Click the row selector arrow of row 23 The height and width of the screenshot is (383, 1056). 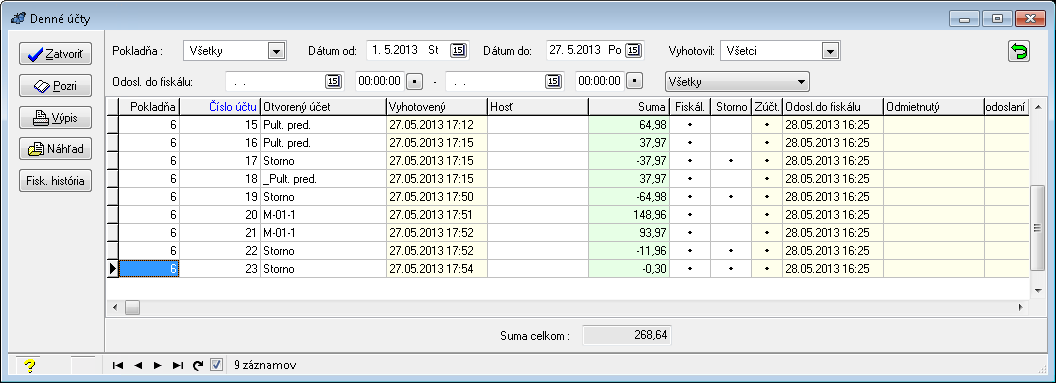112,269
